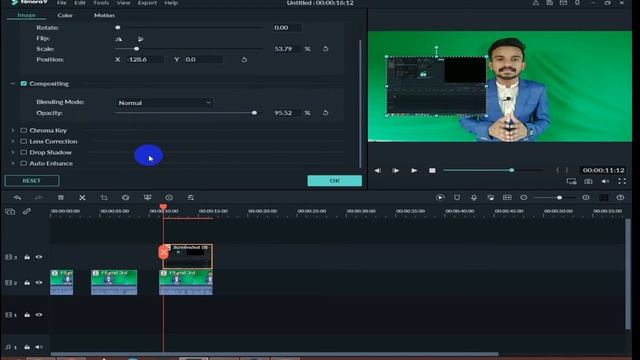Click the zoom out timeline minus icon
Screen dimensions: 640x360
coord(524,198)
